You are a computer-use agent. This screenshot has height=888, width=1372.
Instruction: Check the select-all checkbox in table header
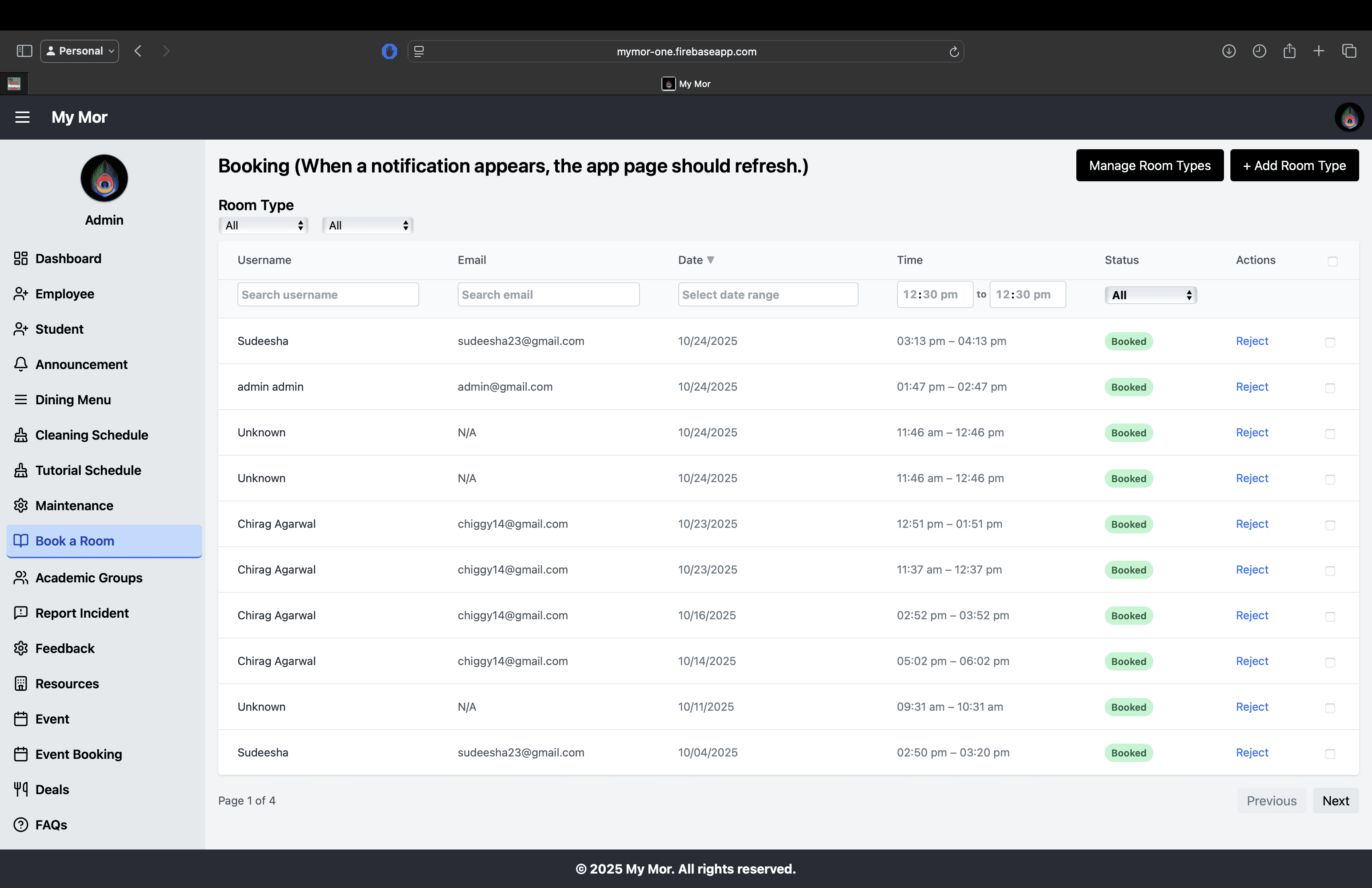1332,261
